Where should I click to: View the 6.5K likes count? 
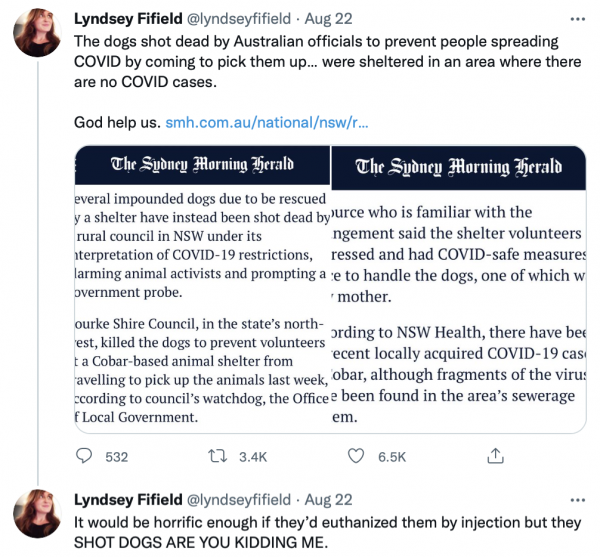pos(390,456)
